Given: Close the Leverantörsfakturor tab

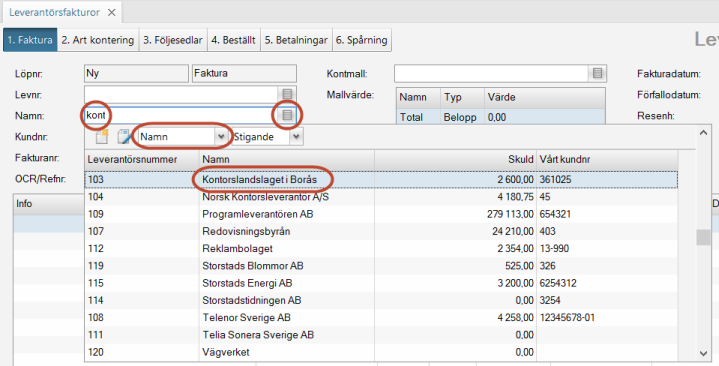Looking at the screenshot, I should pos(111,12).
